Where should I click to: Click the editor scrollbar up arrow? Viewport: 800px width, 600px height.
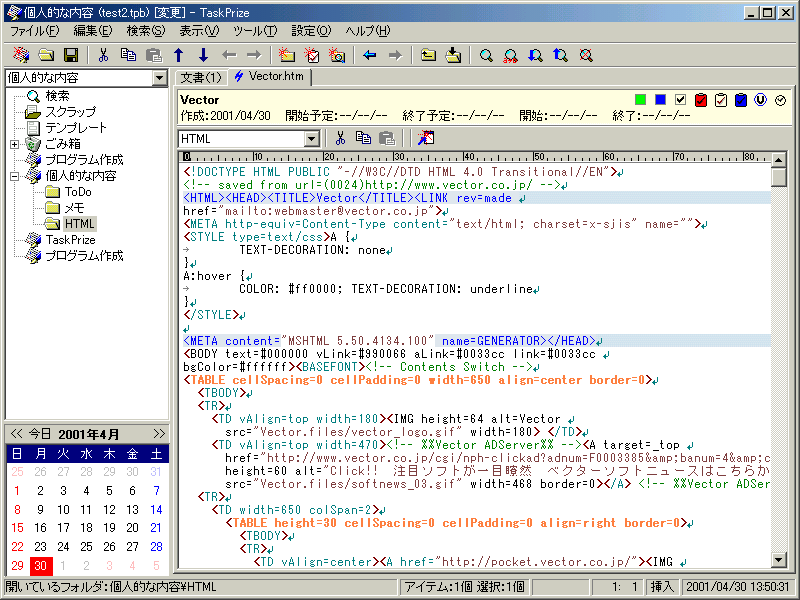click(x=779, y=159)
